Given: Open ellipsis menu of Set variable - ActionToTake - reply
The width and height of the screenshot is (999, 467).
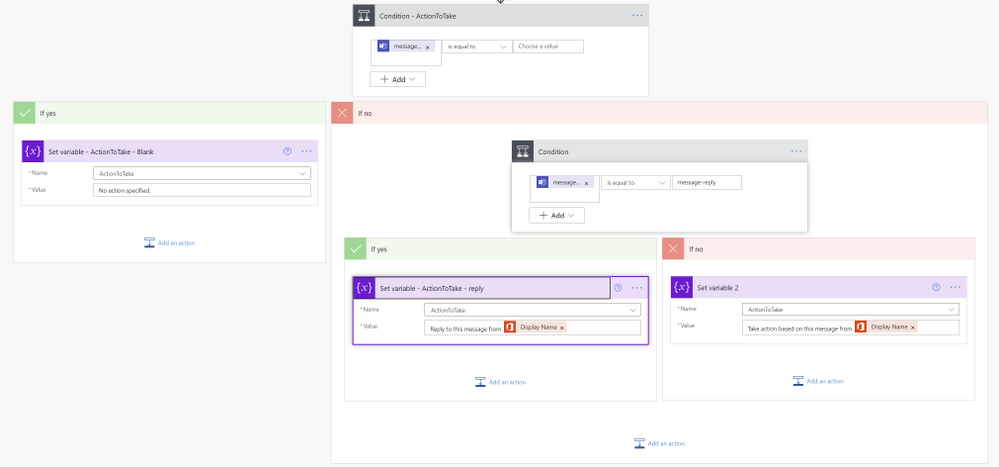Looking at the screenshot, I should [637, 288].
